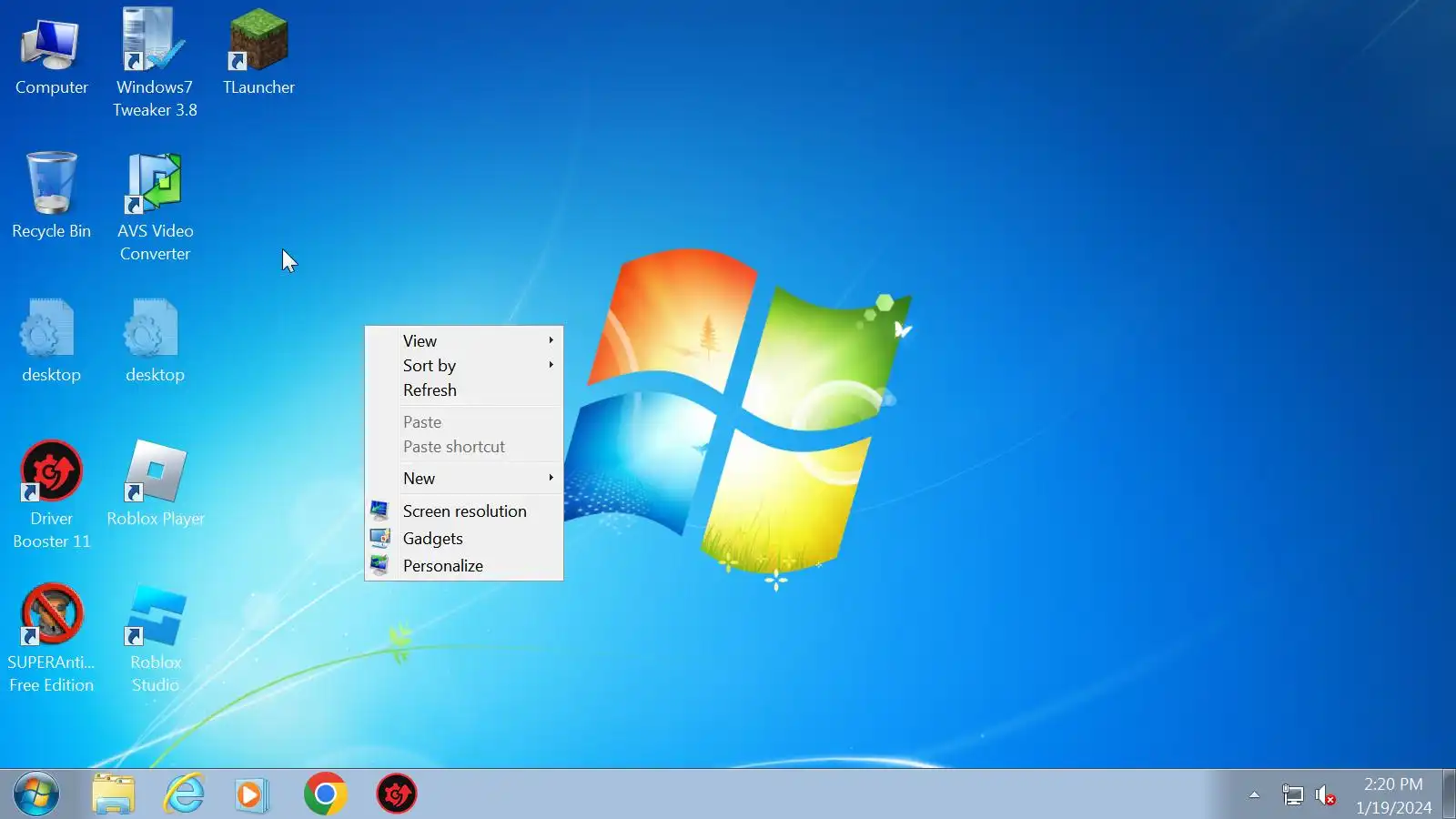Select the SUPERAnti... Free Edition shortcut
Screen dimensions: 1456x819
tap(52, 639)
